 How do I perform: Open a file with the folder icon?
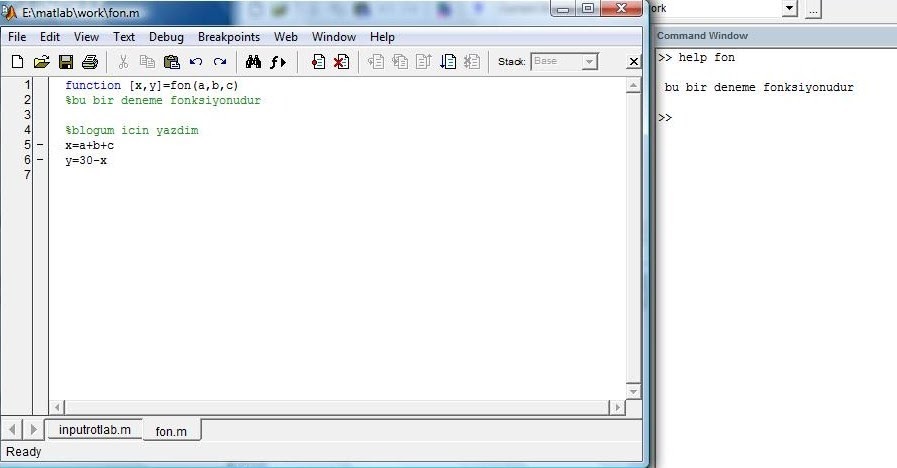pos(41,62)
